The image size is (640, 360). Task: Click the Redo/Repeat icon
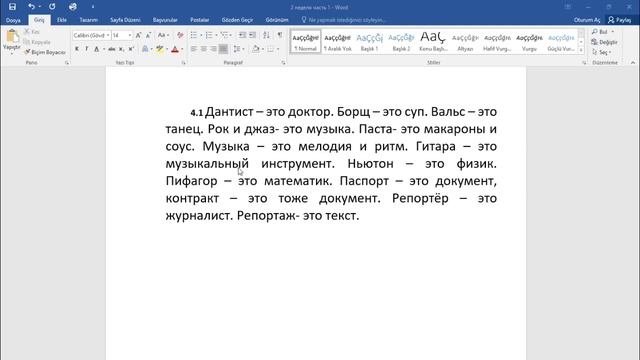pyautogui.click(x=52, y=7)
